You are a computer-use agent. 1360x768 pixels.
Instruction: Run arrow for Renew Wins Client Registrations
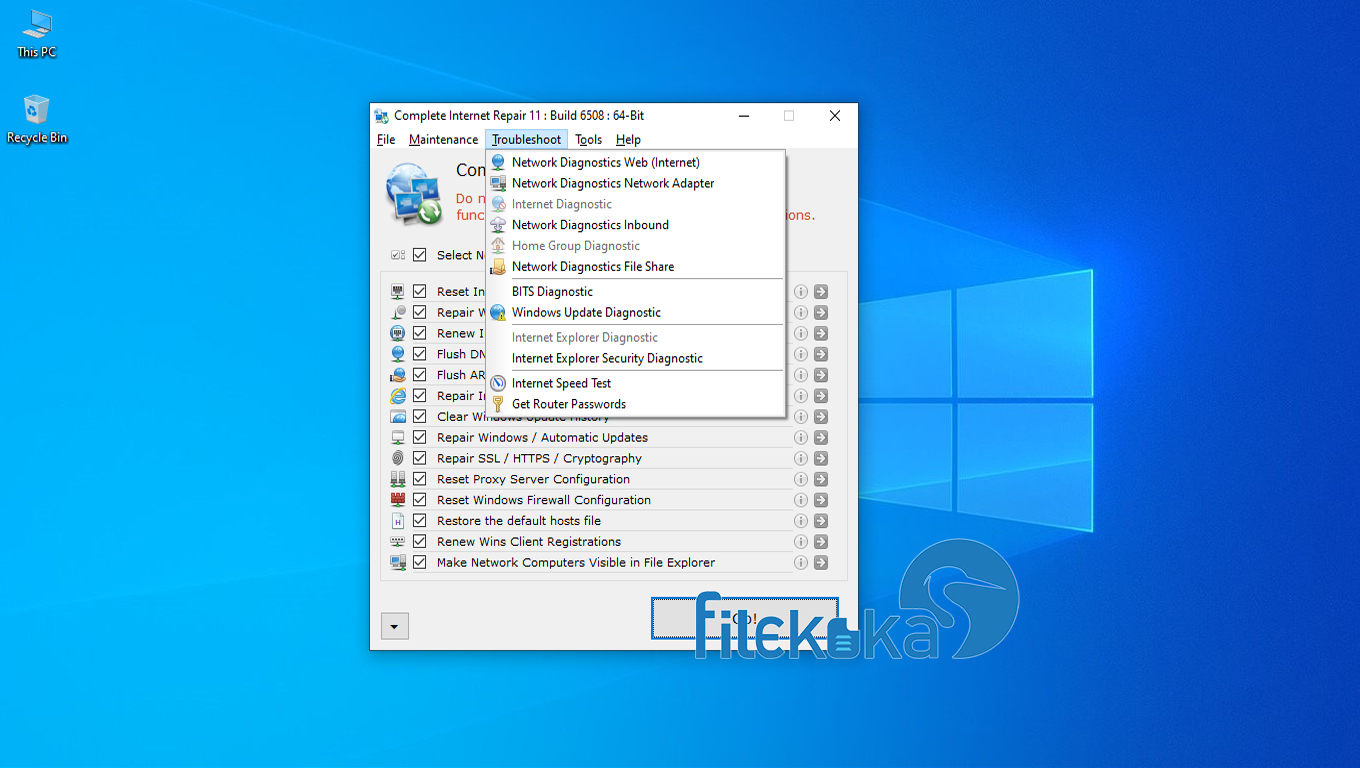[821, 542]
